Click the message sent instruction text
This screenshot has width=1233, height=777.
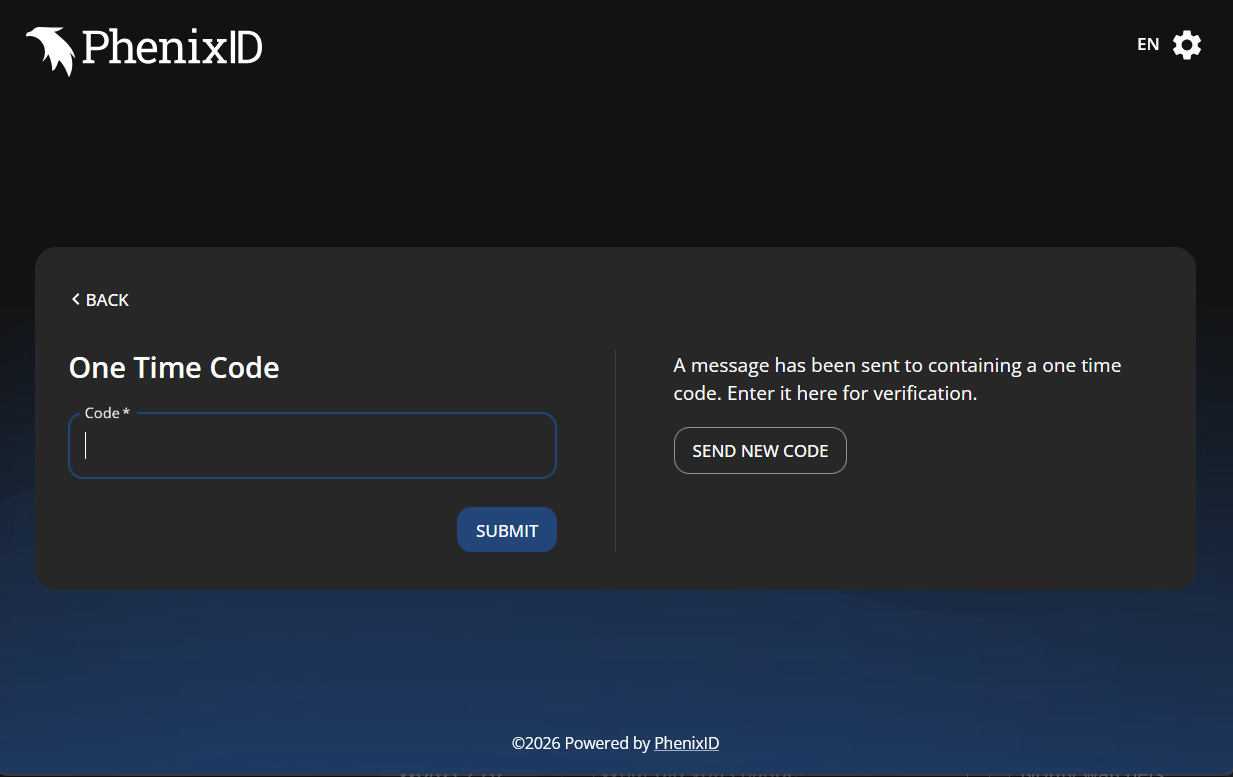pyautogui.click(x=897, y=379)
